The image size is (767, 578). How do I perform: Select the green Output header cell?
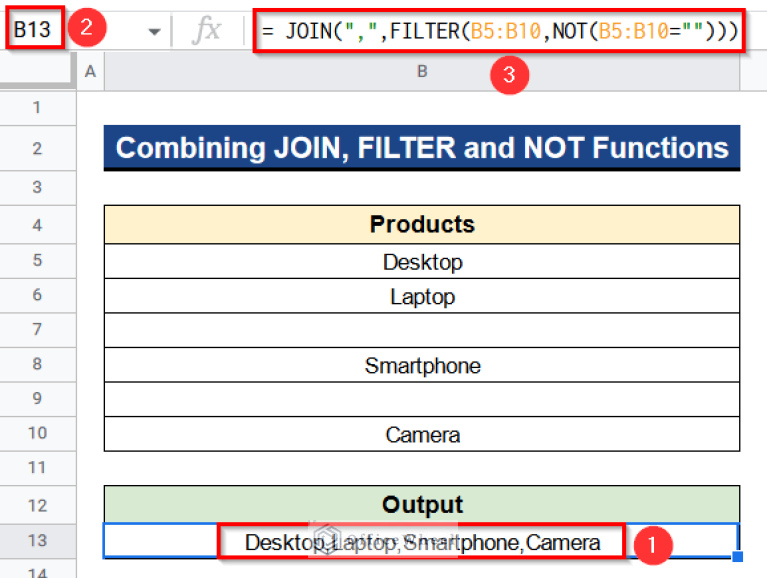point(422,504)
